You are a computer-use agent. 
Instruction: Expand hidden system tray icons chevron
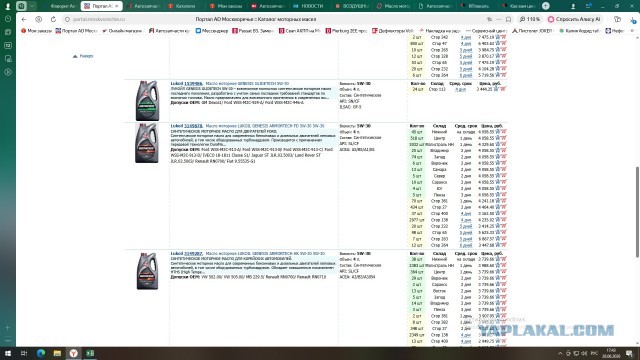tap(560, 353)
